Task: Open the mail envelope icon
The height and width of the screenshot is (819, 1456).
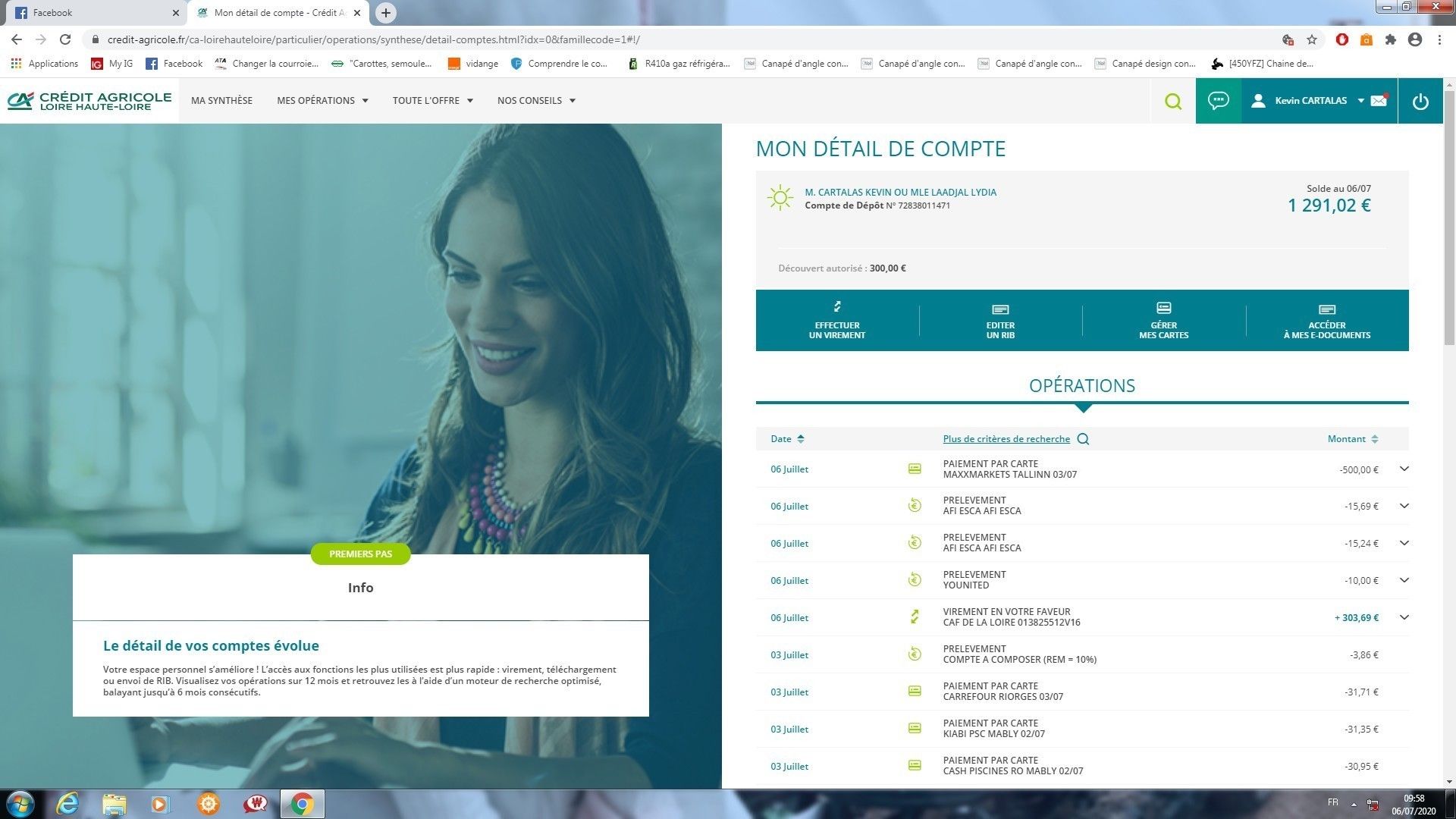Action: 1379,100
